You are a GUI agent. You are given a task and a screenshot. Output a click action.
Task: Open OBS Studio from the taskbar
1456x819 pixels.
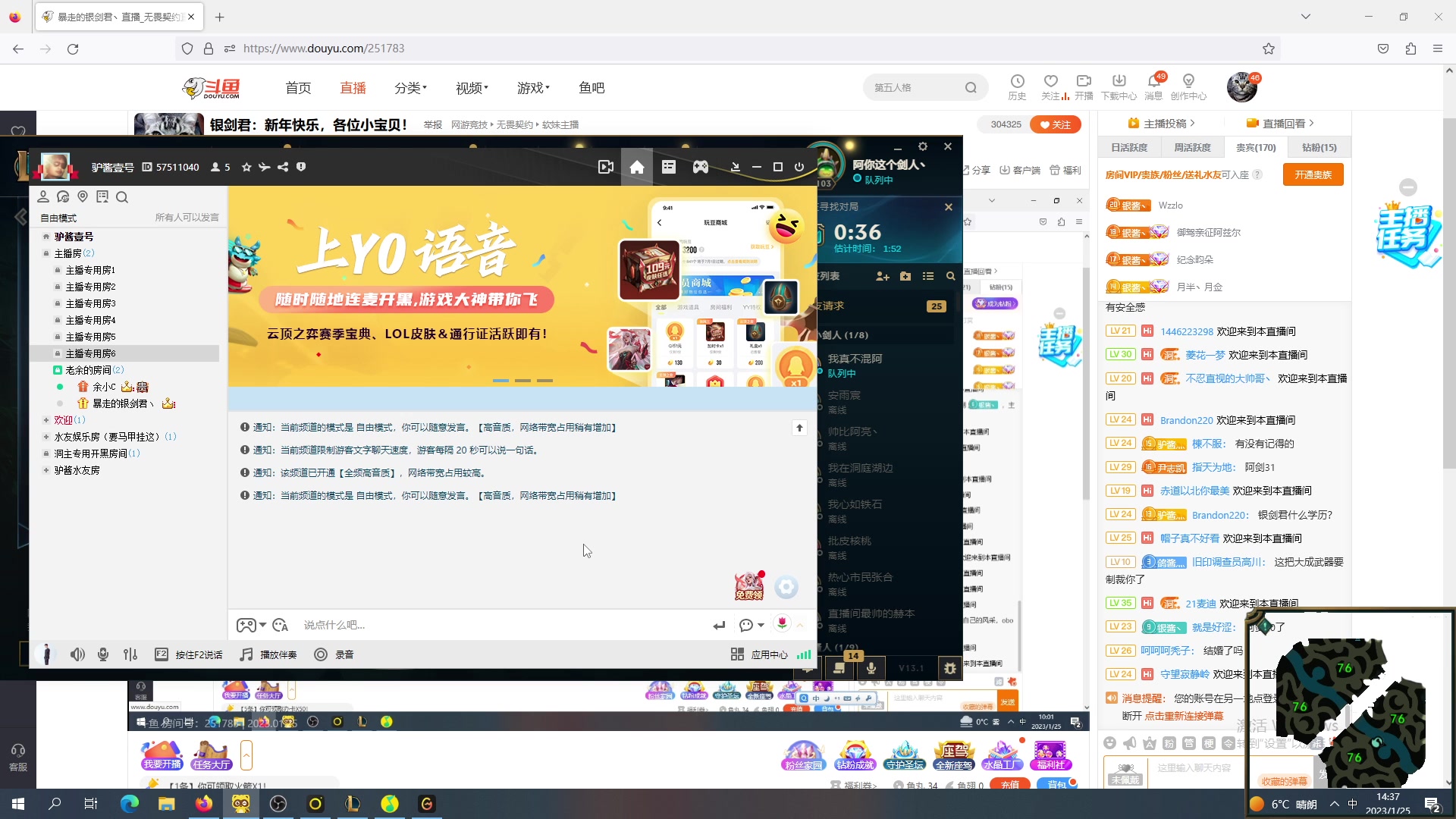coord(278,804)
